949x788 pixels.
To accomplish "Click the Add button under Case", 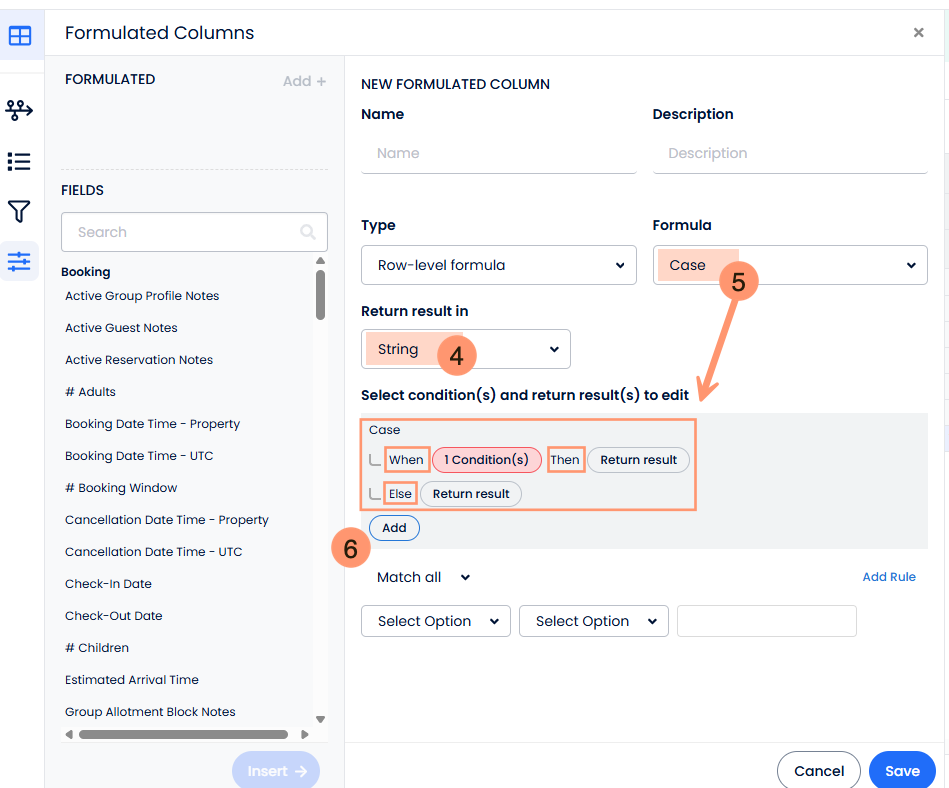I will (x=394, y=528).
